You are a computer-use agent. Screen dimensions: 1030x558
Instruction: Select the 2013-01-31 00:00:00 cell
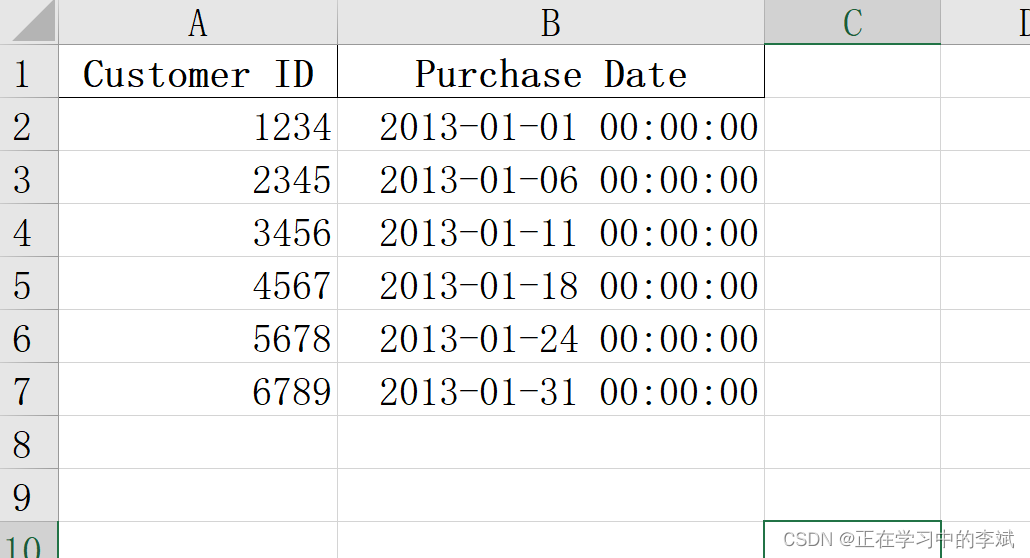click(550, 389)
